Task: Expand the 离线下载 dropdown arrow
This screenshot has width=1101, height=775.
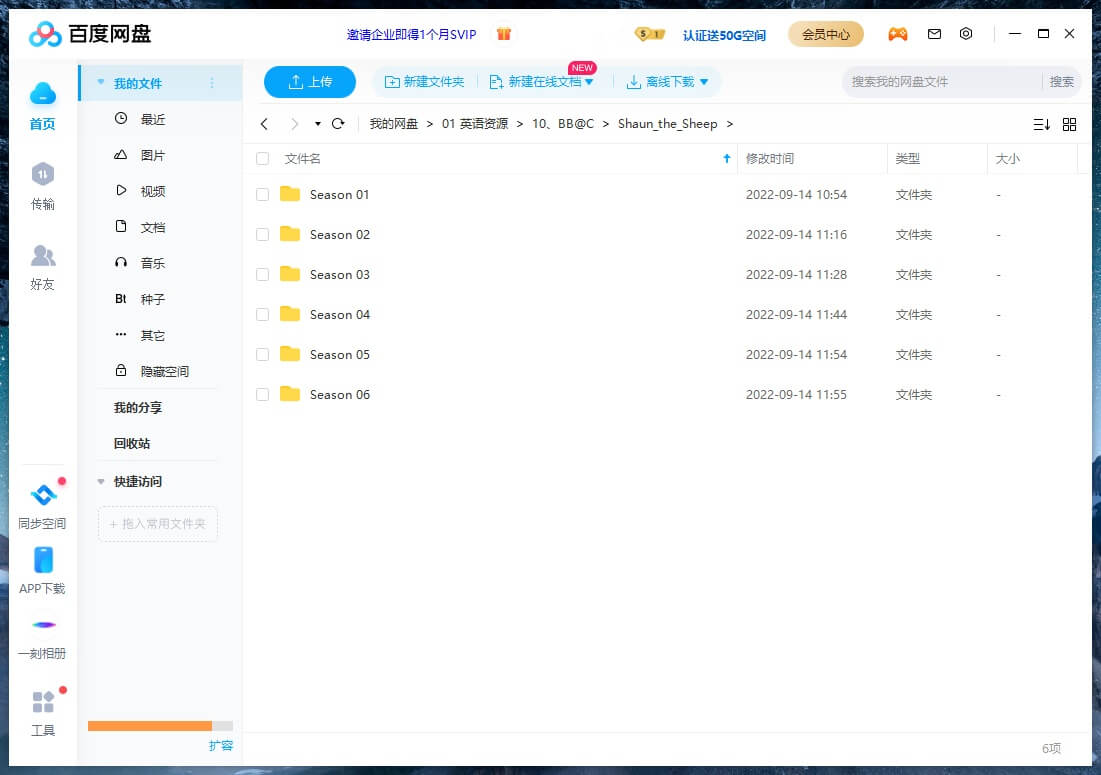Action: click(704, 82)
